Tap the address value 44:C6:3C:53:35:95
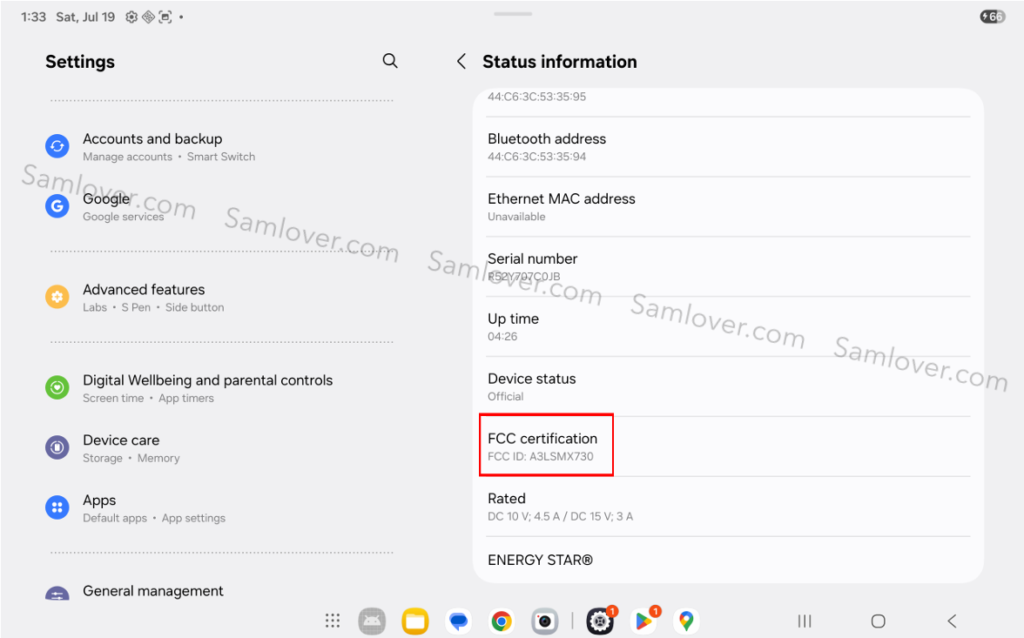The image size is (1024, 638). coord(537,97)
